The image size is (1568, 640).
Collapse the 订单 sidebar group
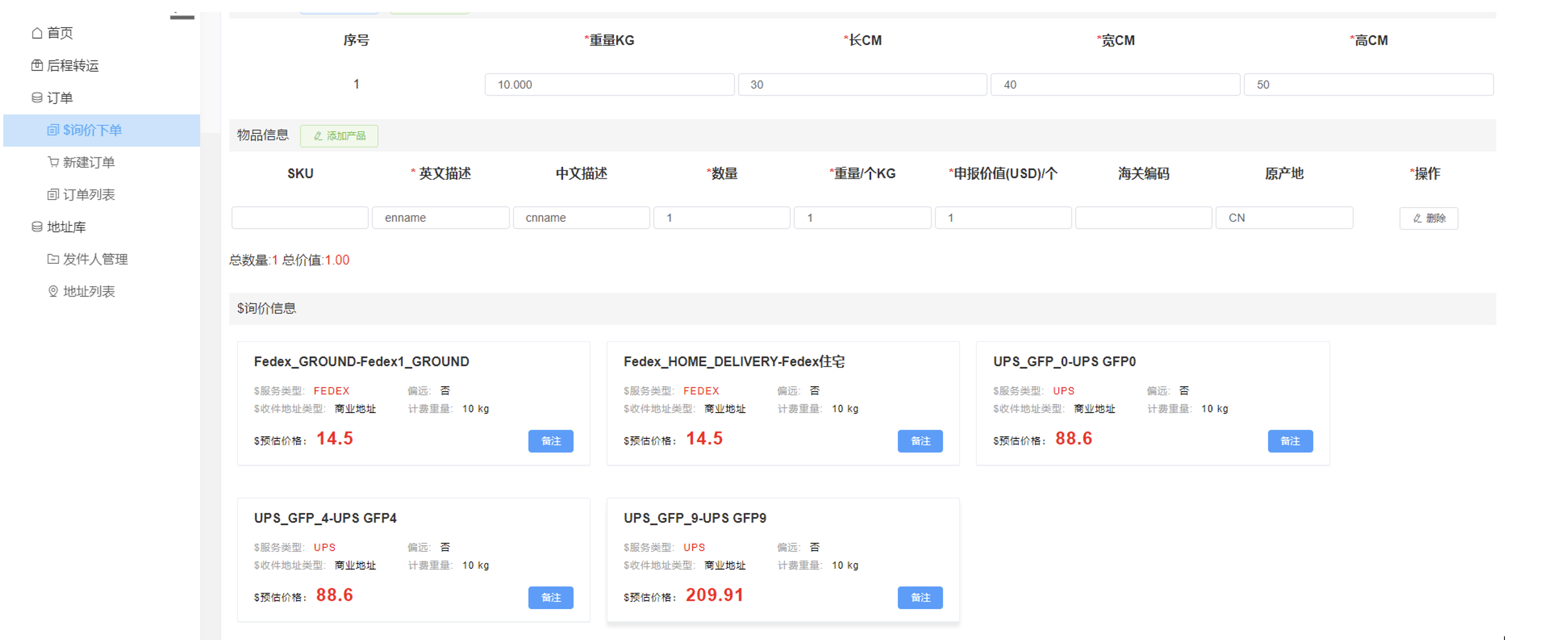59,97
